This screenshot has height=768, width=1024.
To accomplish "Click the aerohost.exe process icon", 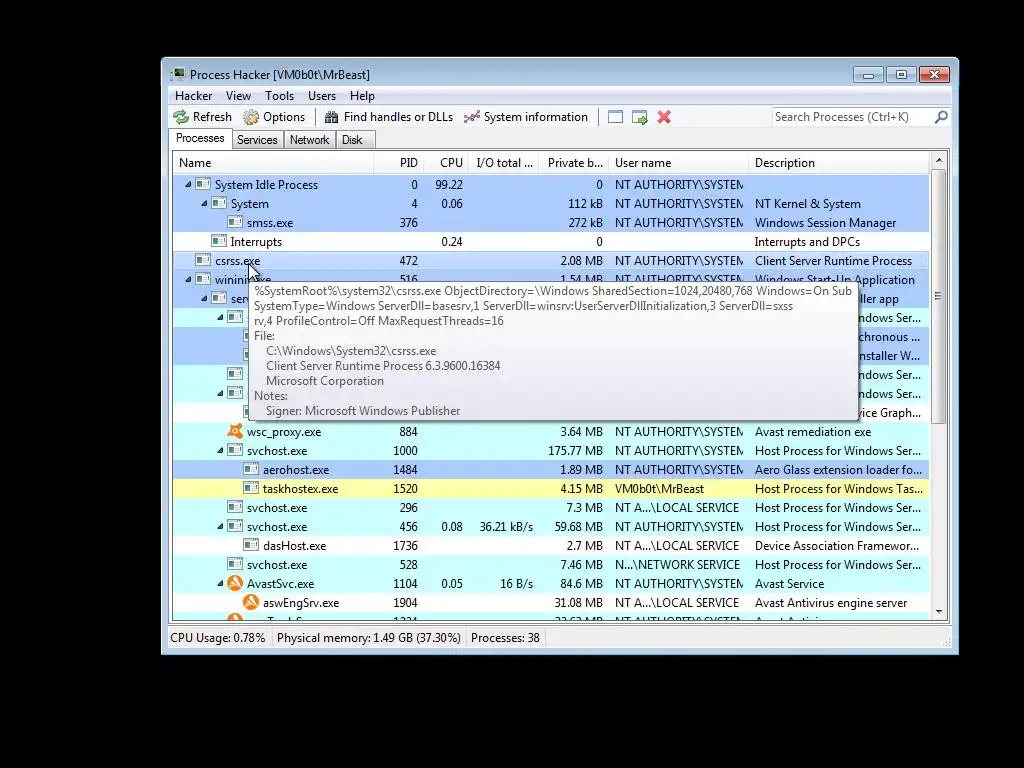I will (x=251, y=469).
